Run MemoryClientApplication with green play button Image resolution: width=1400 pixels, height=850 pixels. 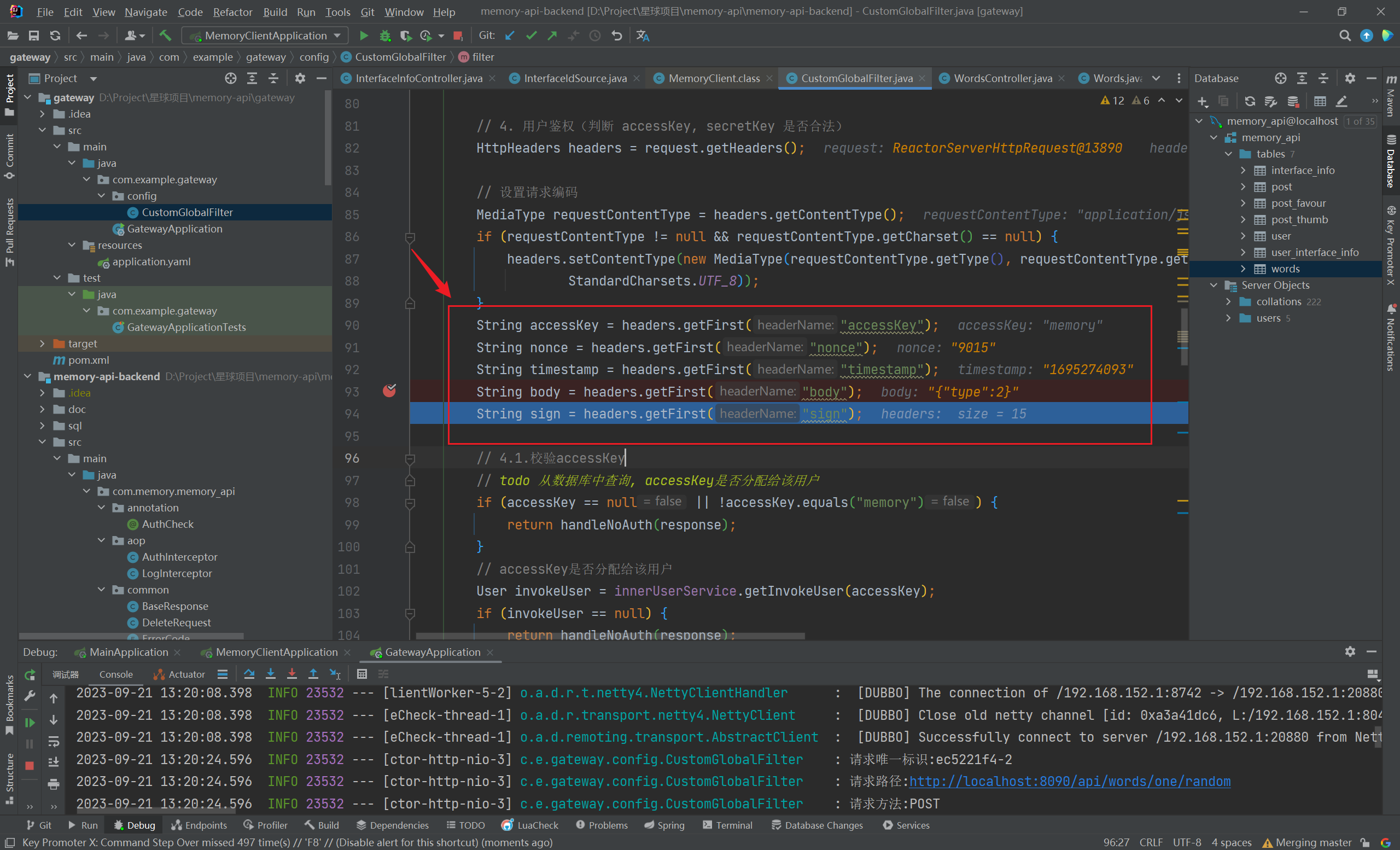pos(364,36)
